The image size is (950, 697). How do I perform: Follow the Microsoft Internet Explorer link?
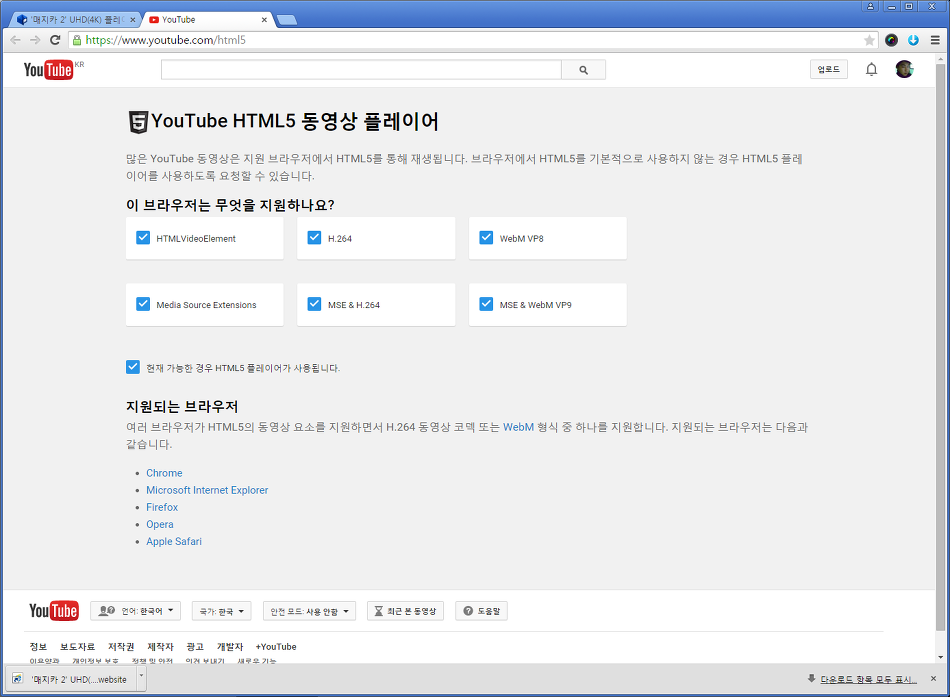click(x=207, y=490)
